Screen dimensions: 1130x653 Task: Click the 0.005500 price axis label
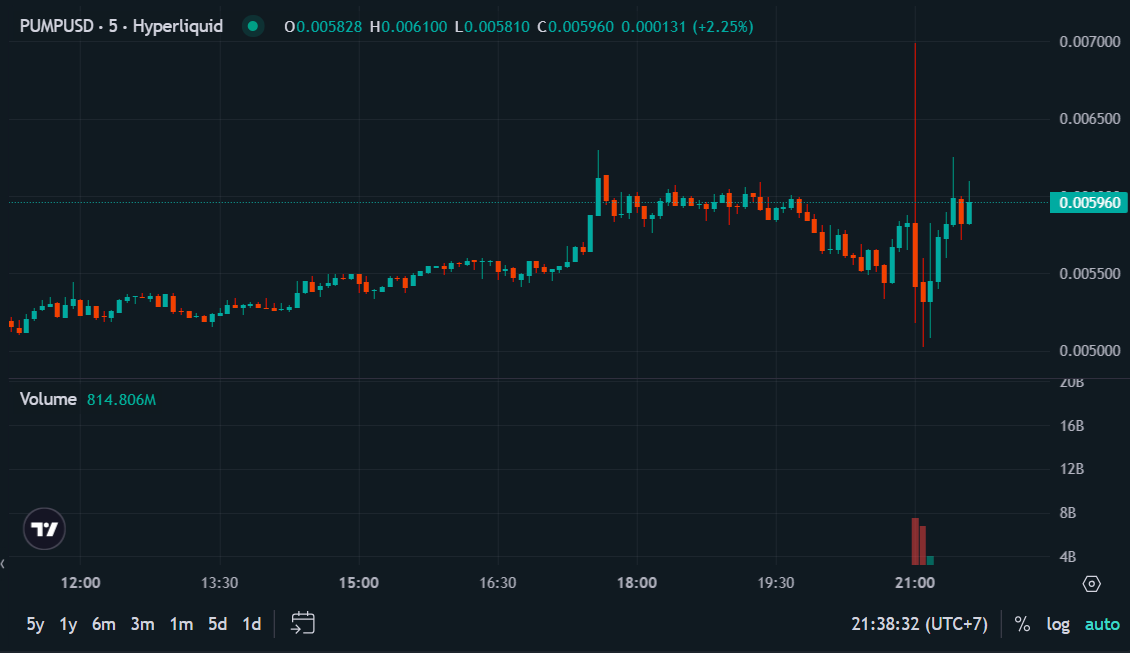(1090, 274)
